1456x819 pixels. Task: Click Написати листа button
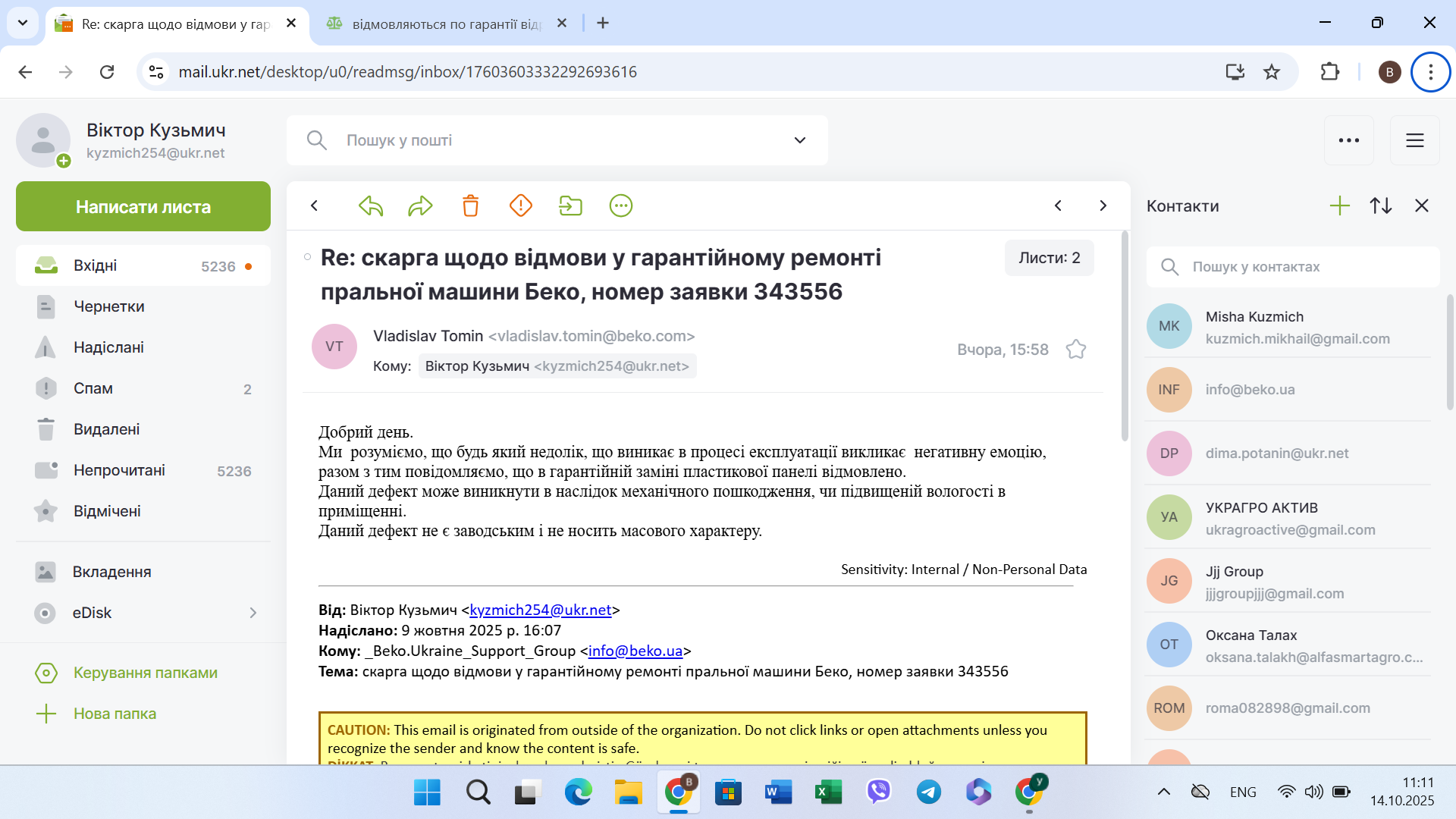(x=143, y=206)
